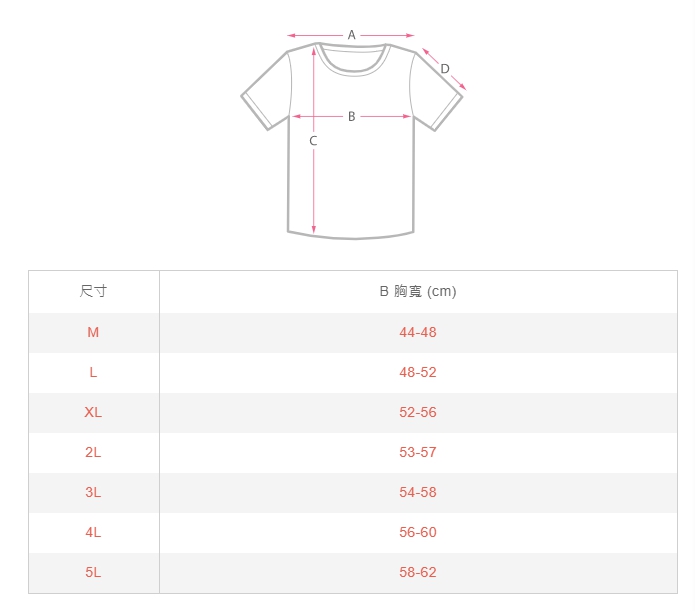
Task: Select the 4L size row label
Action: 93,532
